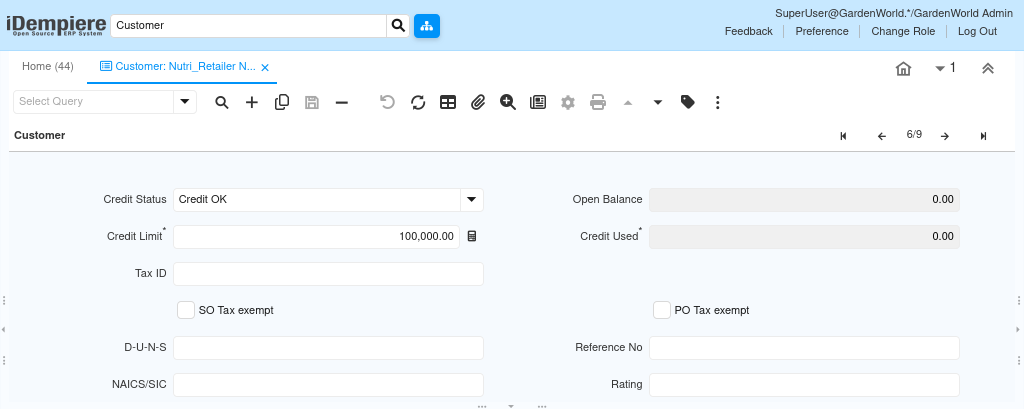The image size is (1024, 409).
Task: Click the Change Role link
Action: click(903, 31)
